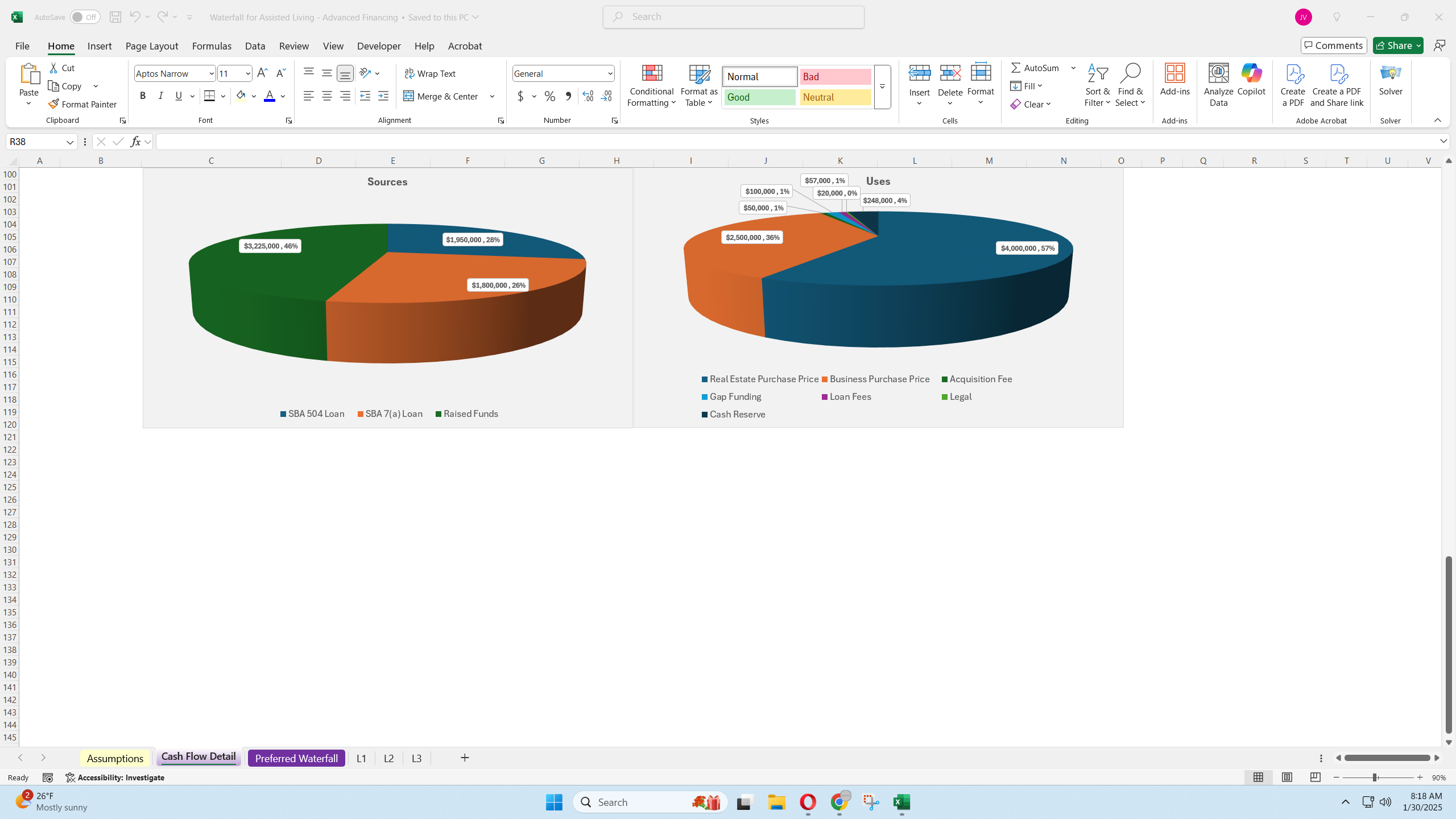This screenshot has height=819, width=1456.
Task: Click the Italic formatting icon
Action: [x=161, y=96]
